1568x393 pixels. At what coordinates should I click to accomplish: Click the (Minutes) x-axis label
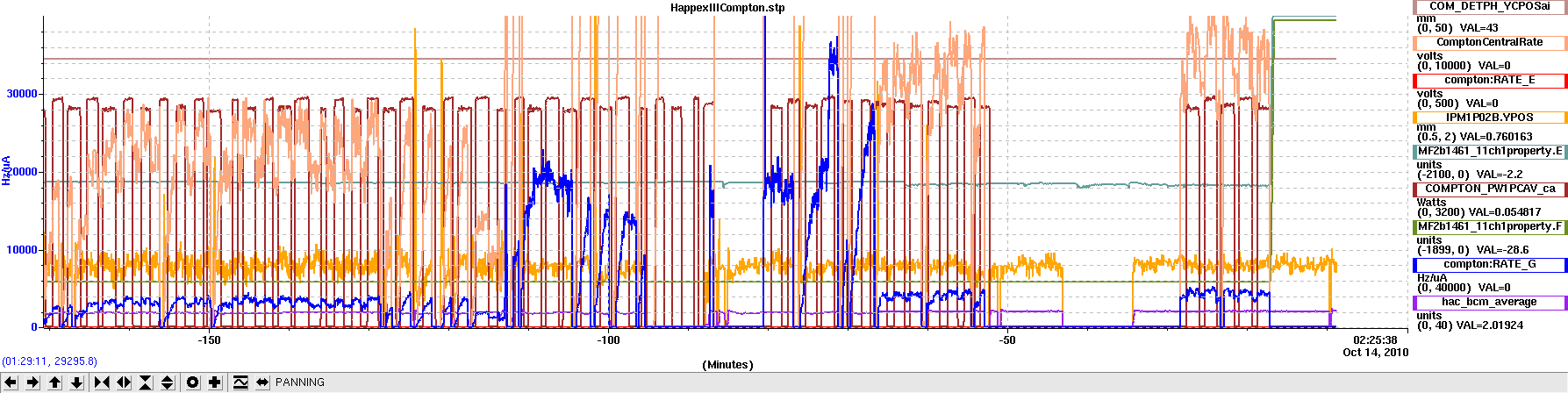click(x=727, y=365)
